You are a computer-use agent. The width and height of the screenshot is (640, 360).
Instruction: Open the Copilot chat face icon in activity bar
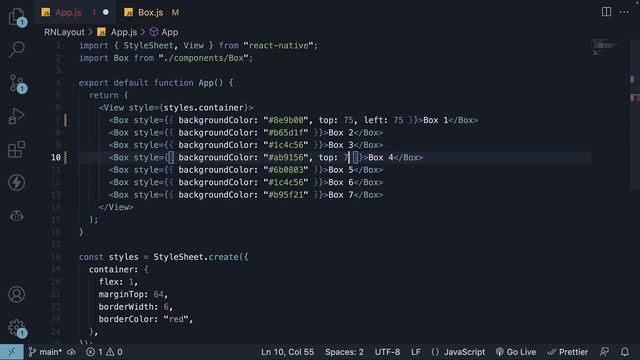point(17,216)
